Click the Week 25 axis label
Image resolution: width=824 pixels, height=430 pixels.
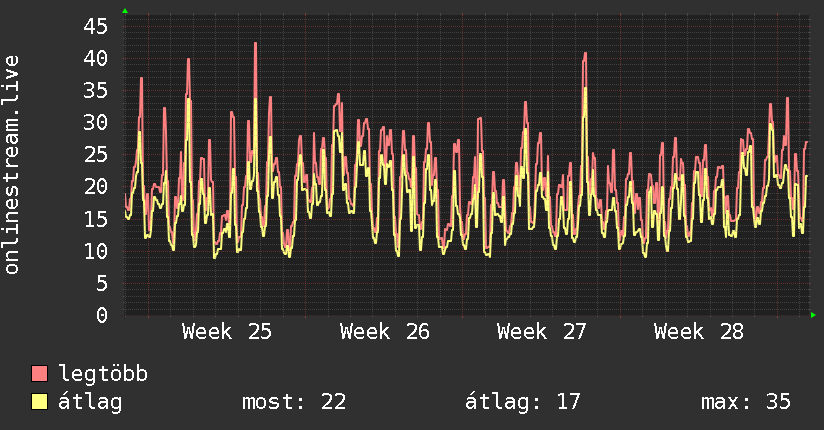click(227, 332)
